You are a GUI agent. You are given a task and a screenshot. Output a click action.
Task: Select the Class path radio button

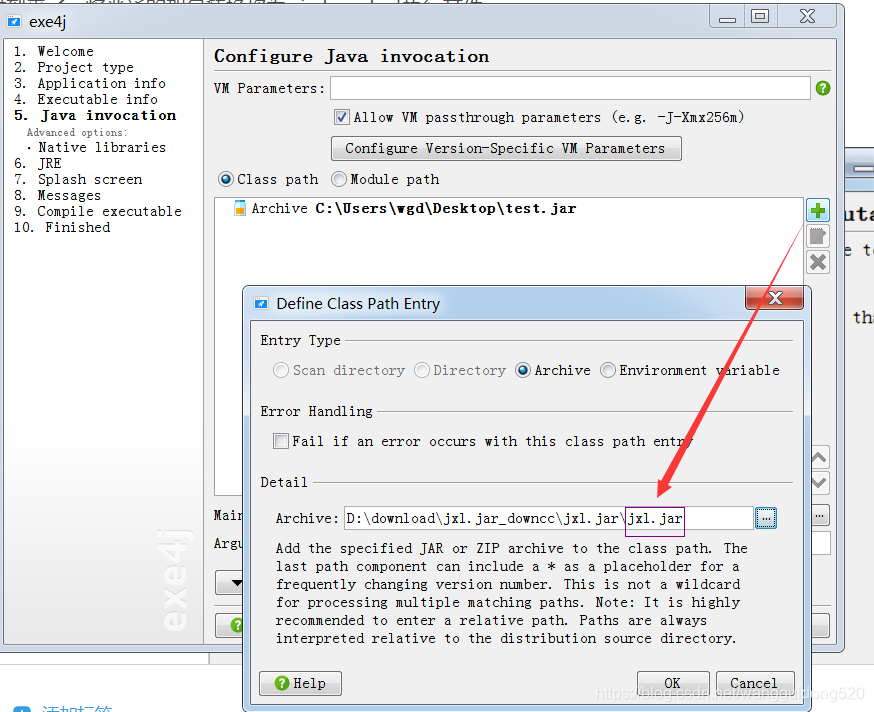coord(226,179)
